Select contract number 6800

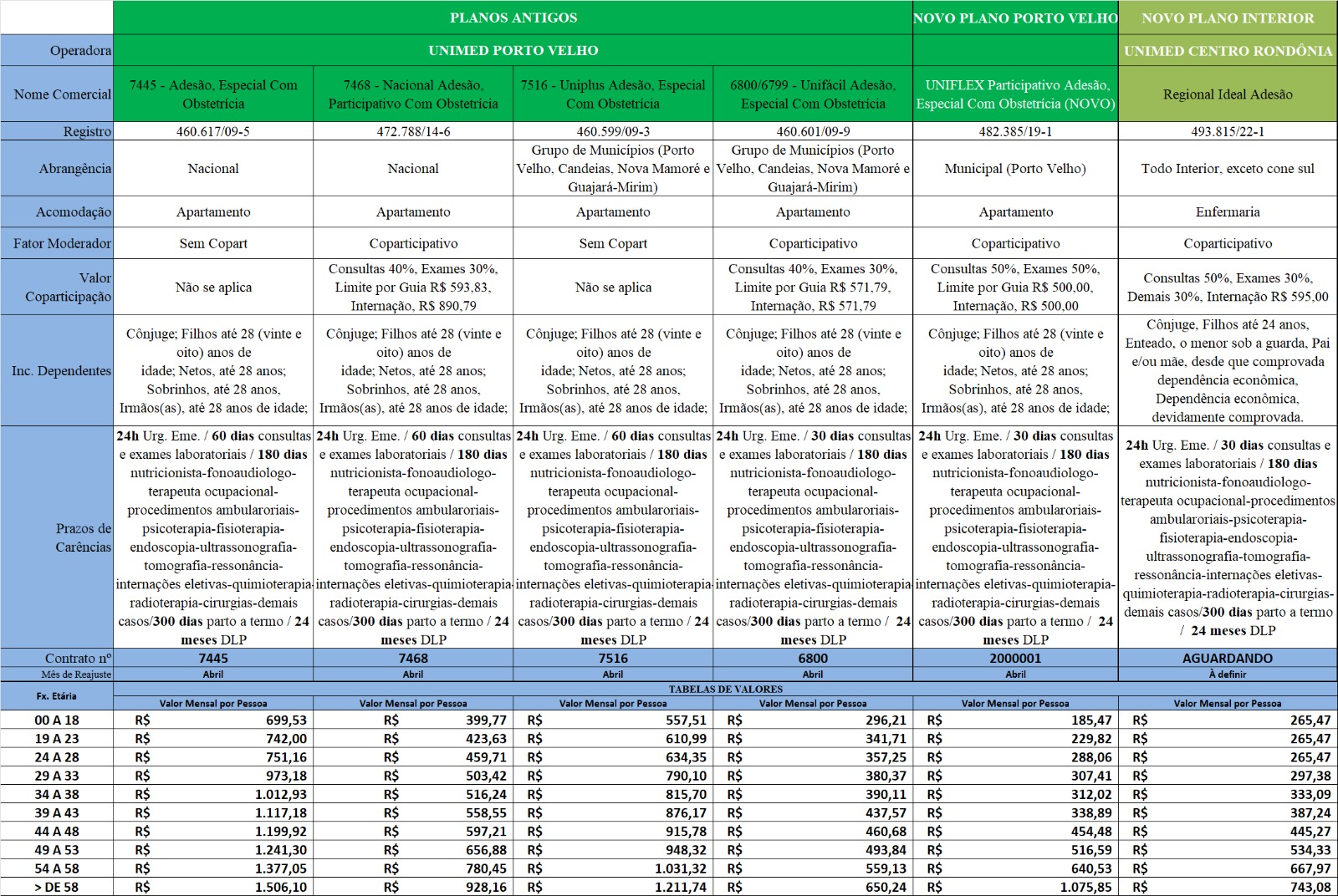[813, 658]
